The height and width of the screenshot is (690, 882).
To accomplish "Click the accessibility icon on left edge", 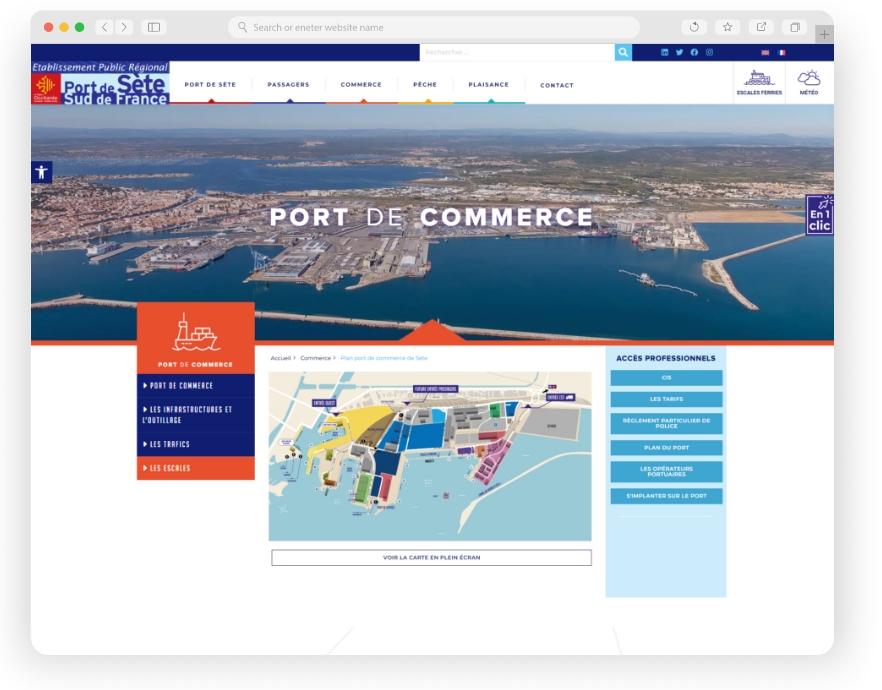I will pyautogui.click(x=41, y=172).
